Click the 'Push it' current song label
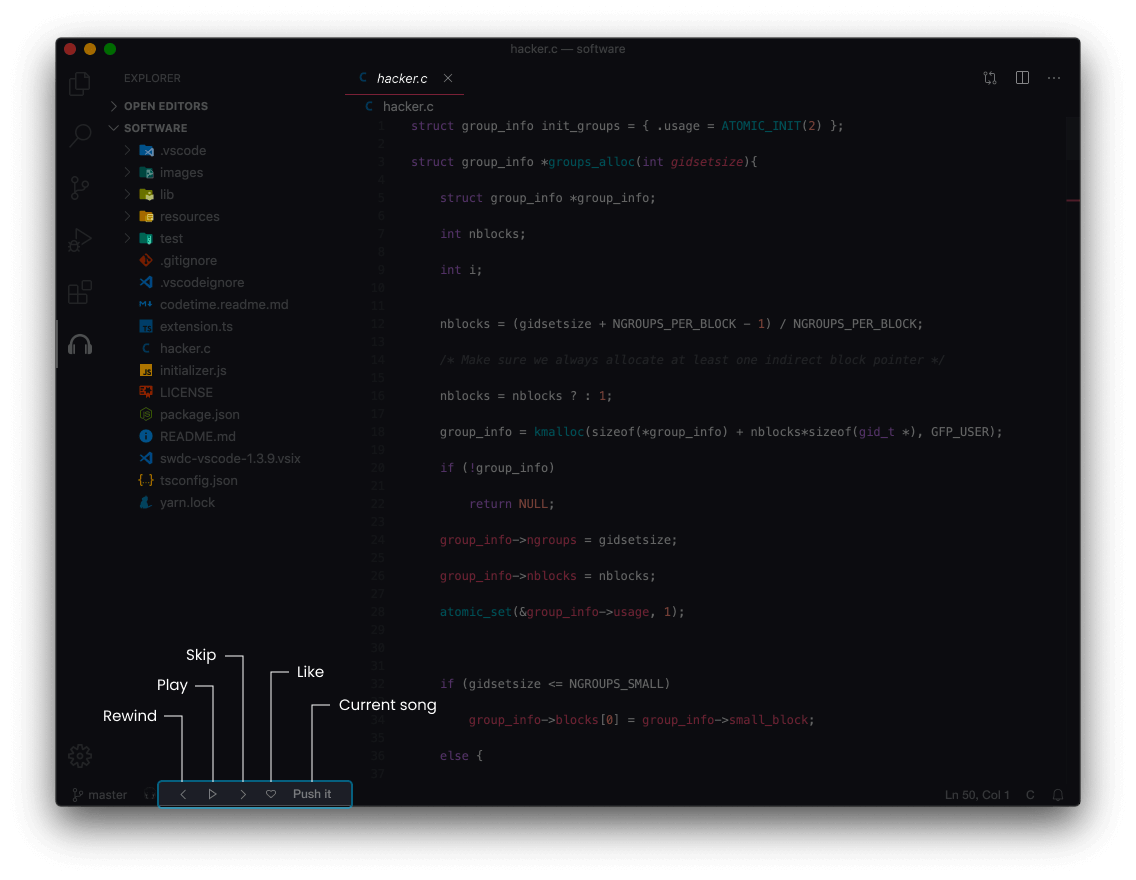Screen dimensions: 1136x880 [312, 793]
